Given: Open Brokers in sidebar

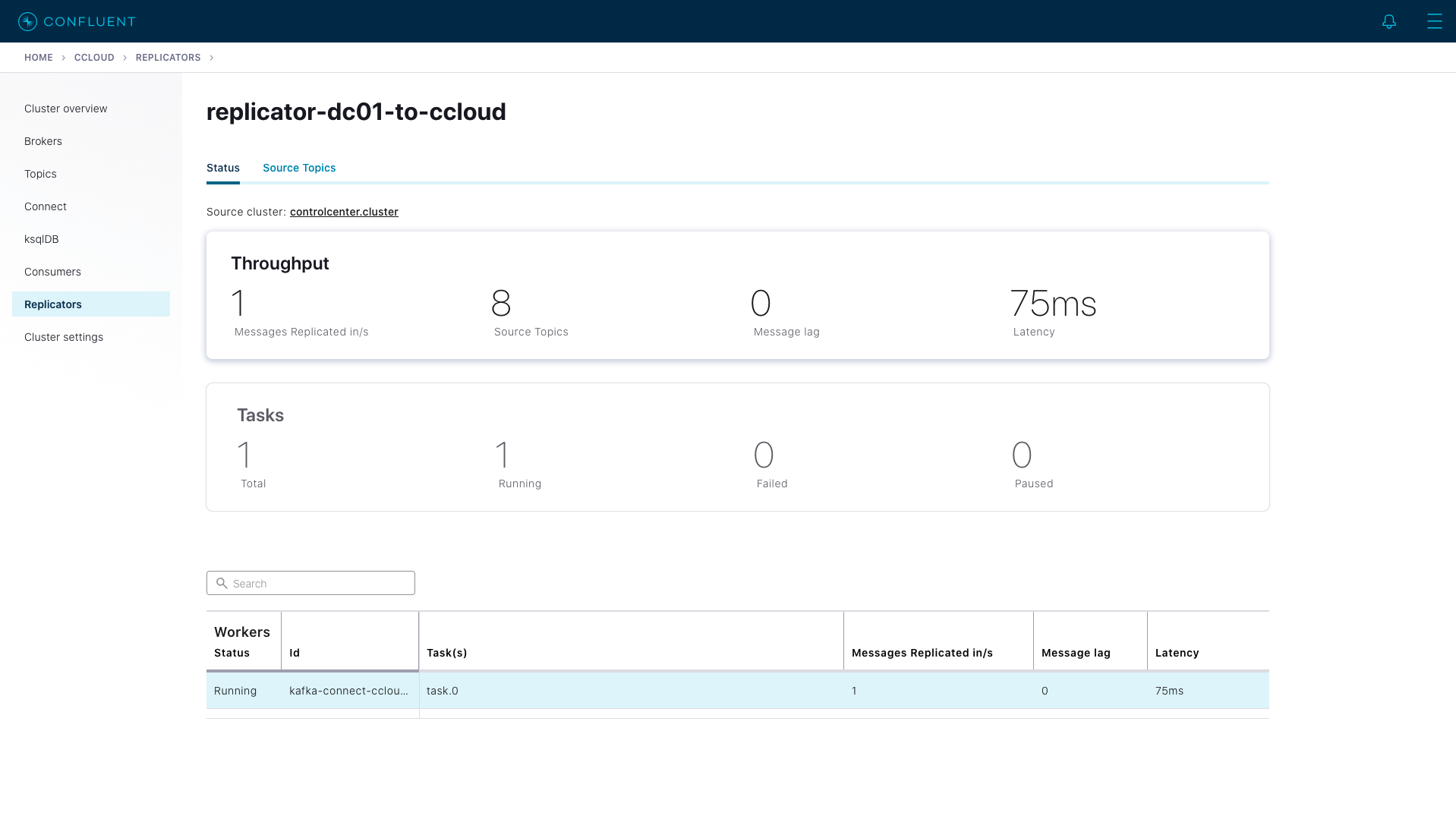Looking at the screenshot, I should [91, 141].
